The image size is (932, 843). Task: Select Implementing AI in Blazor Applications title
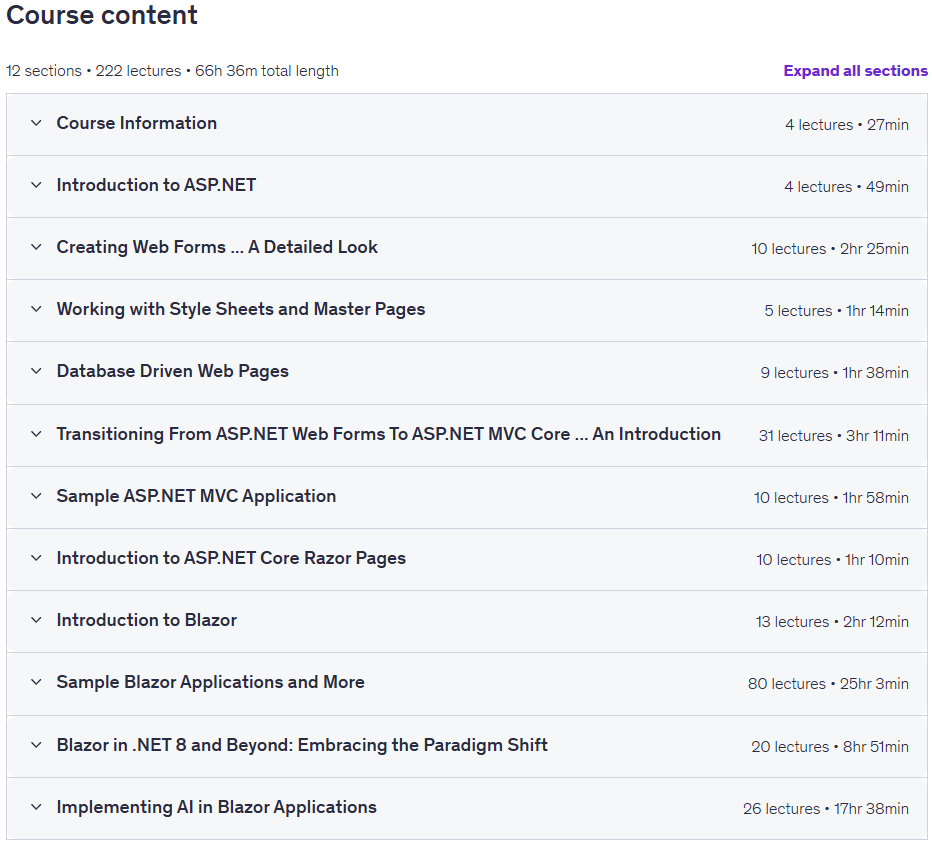tap(216, 807)
